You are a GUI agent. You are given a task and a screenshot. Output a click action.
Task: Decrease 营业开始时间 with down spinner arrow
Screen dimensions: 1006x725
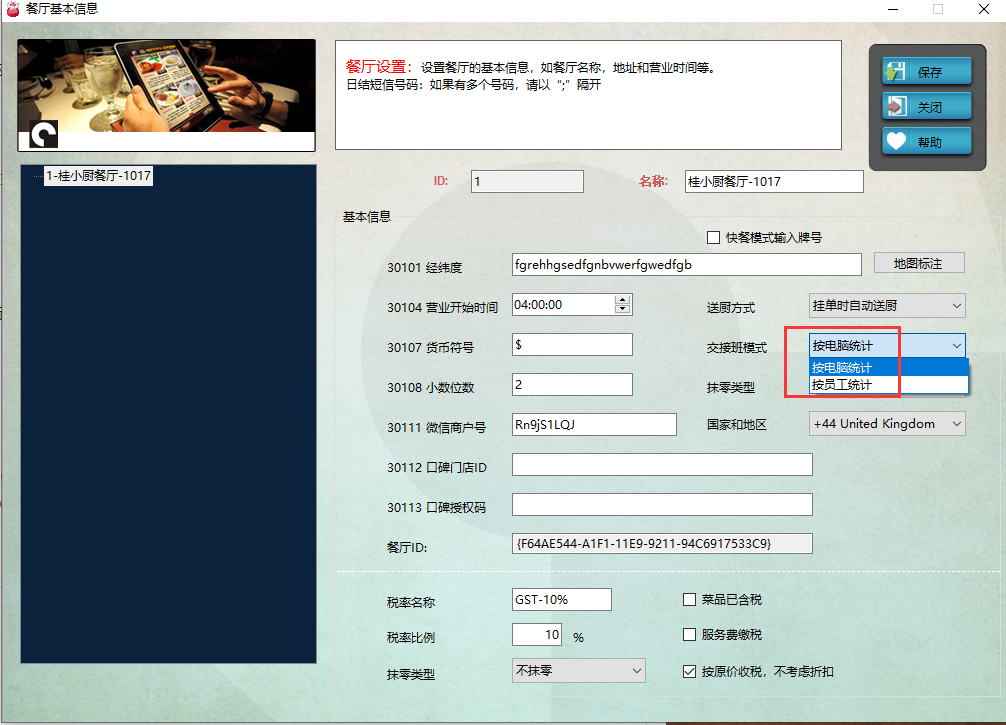click(x=622, y=309)
